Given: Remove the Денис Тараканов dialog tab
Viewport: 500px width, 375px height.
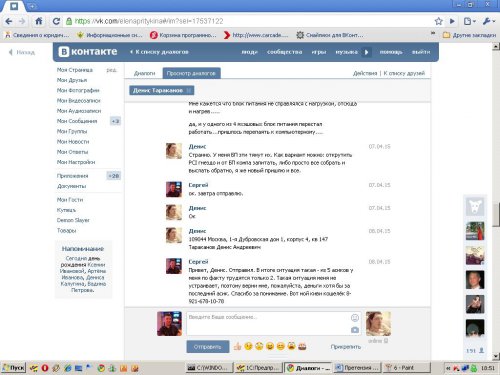Looking at the screenshot, I should 189,90.
